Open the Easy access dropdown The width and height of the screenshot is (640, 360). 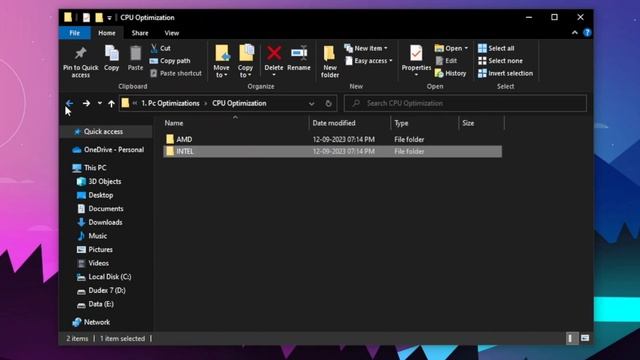click(369, 61)
